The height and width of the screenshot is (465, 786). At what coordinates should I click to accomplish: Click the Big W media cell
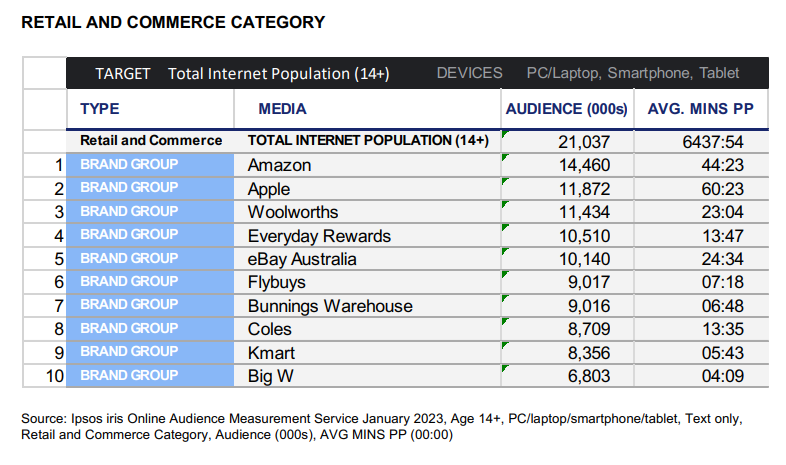coord(271,376)
